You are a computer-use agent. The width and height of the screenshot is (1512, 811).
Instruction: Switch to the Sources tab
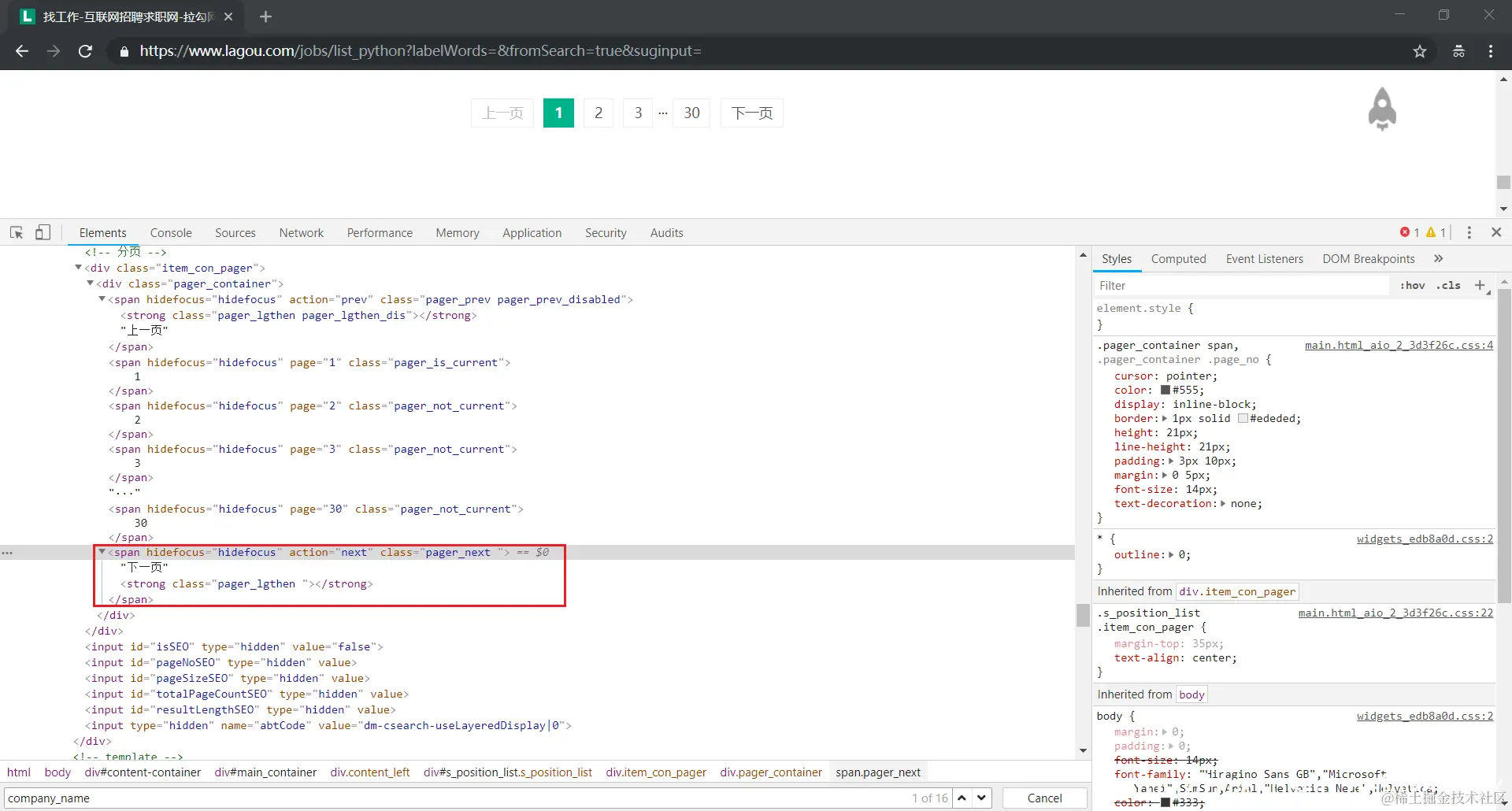pyautogui.click(x=235, y=232)
